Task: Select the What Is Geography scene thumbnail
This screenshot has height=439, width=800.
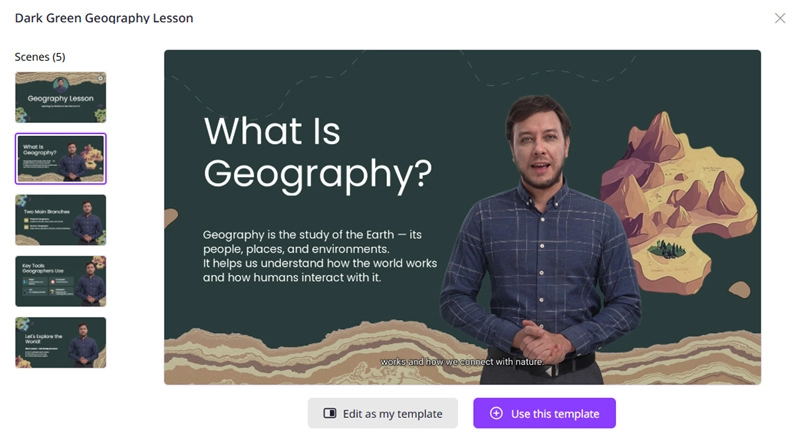Action: [x=61, y=159]
